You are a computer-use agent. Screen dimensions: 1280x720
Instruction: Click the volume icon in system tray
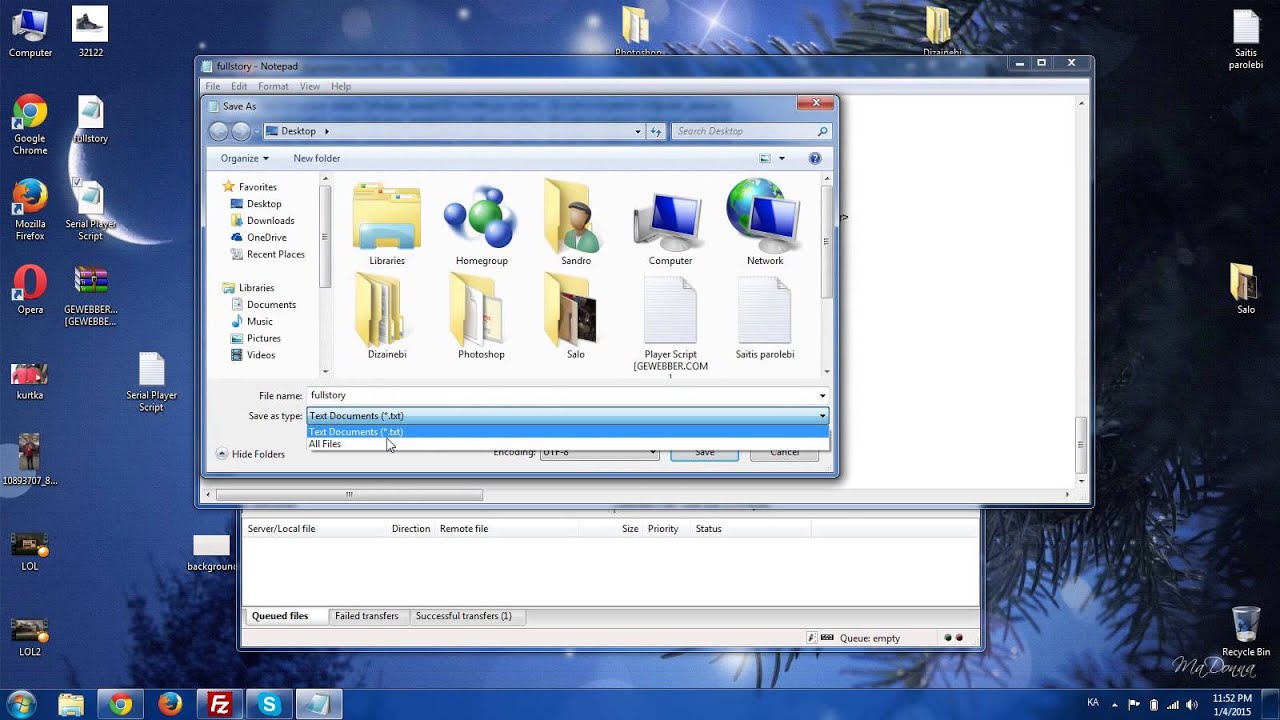coord(1191,704)
